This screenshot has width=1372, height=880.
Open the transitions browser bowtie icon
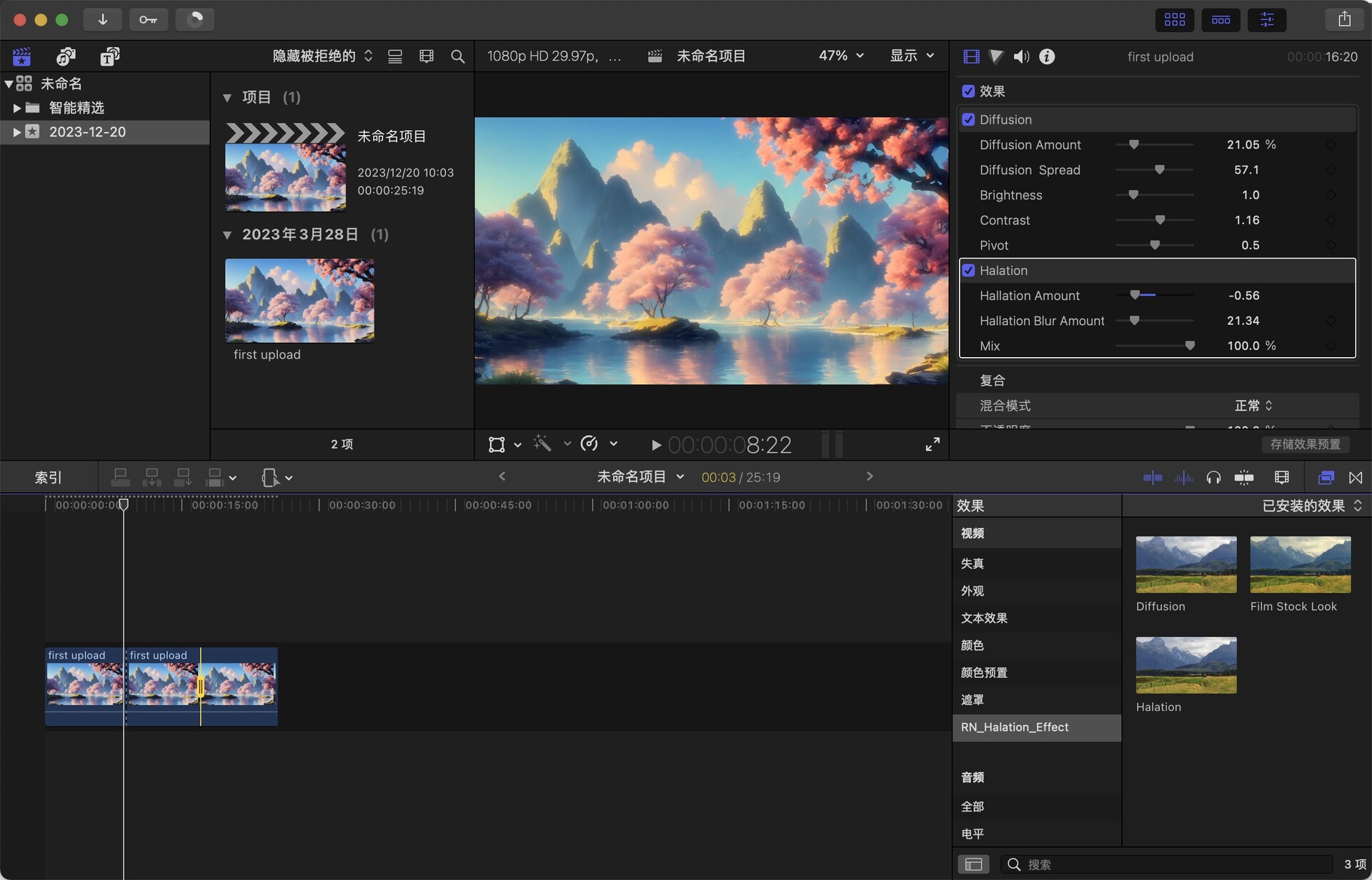click(x=1356, y=477)
